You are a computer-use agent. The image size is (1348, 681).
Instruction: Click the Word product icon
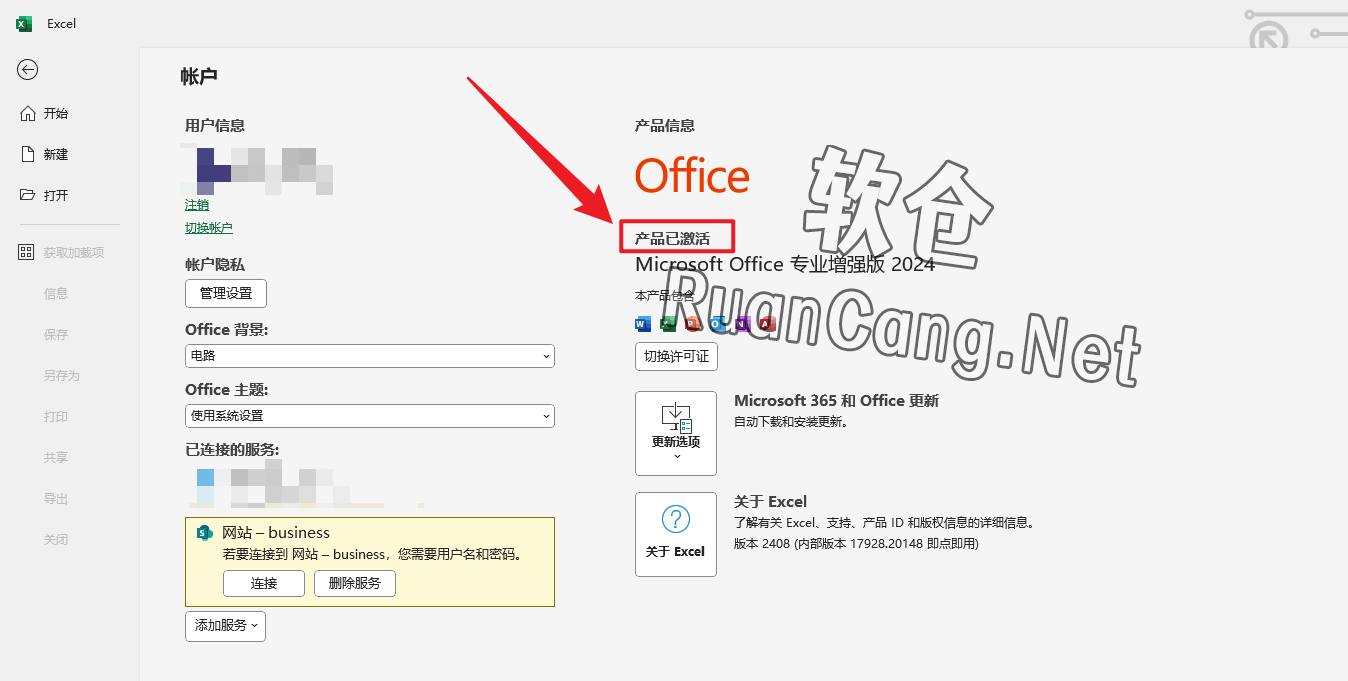point(643,323)
